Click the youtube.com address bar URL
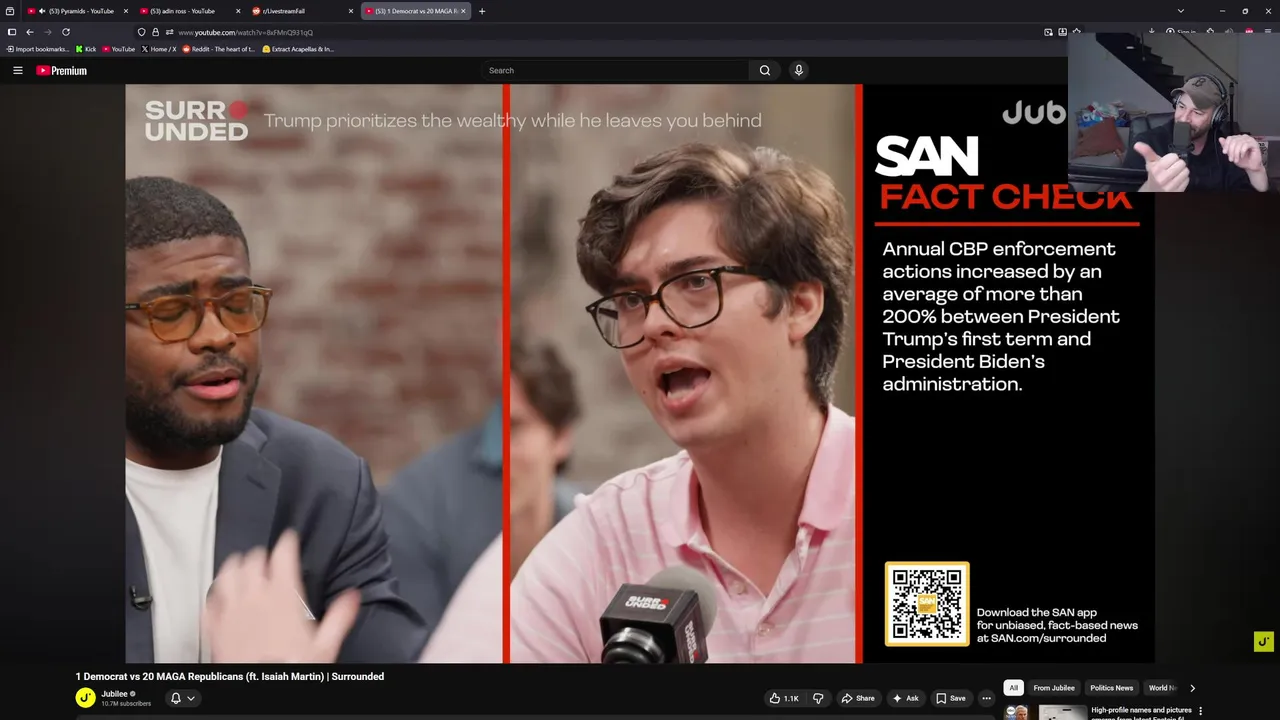The width and height of the screenshot is (1280, 720). coord(245,32)
